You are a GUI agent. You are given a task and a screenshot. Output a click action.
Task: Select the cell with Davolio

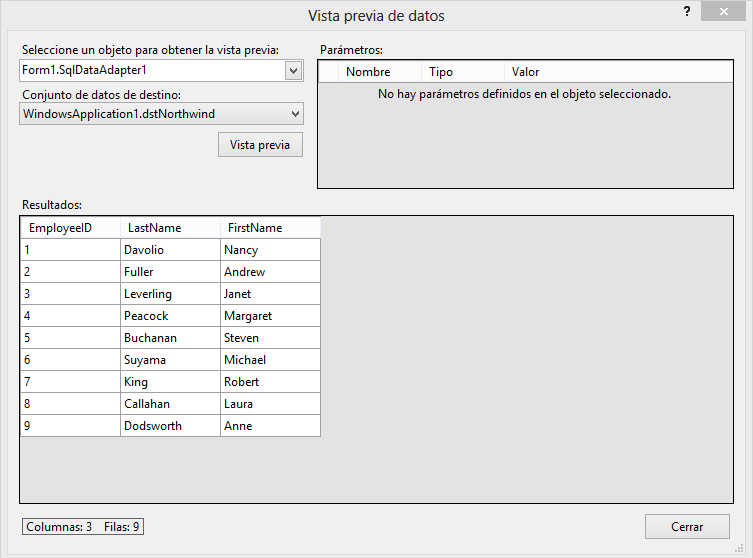(170, 250)
